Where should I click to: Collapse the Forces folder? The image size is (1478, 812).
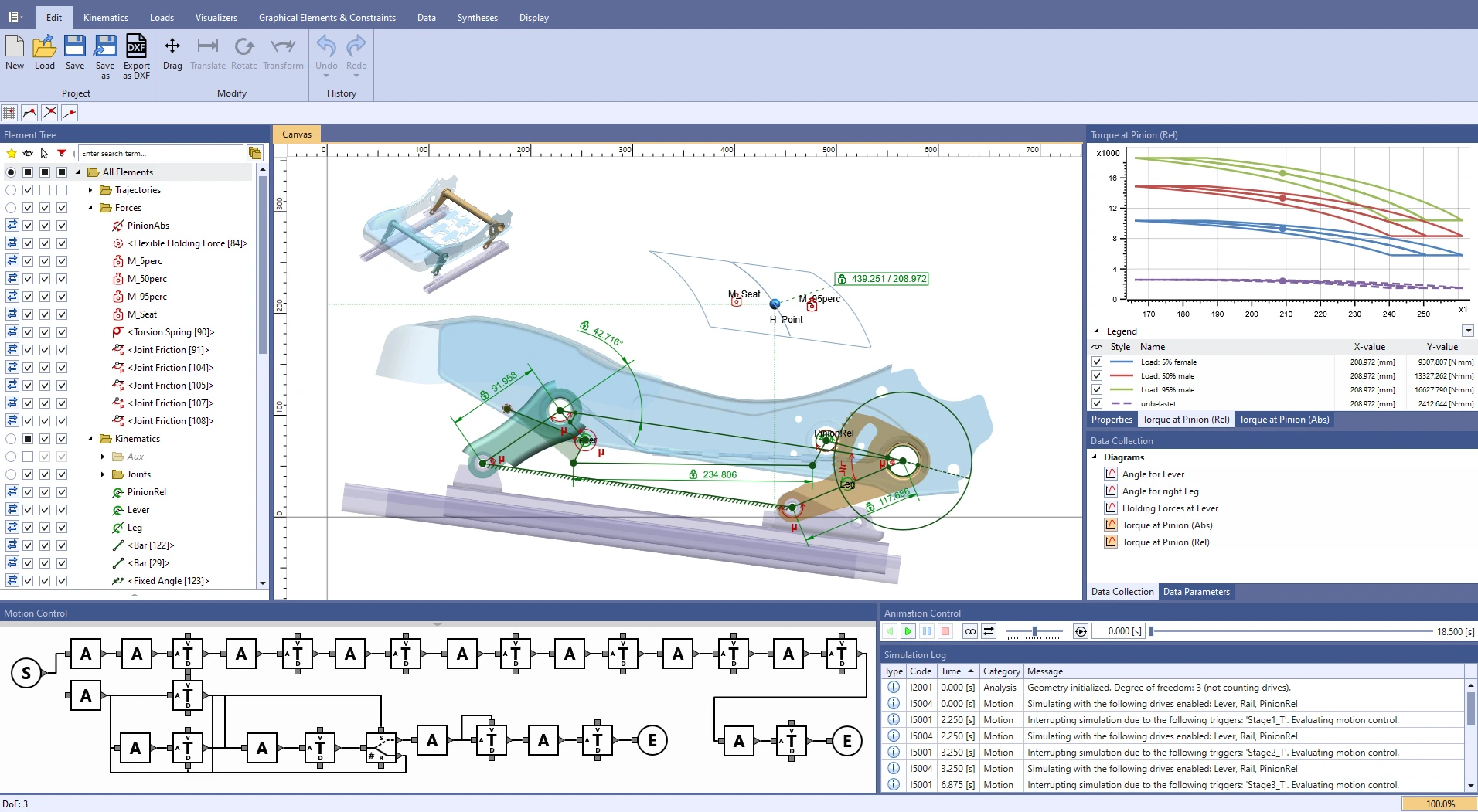(x=90, y=208)
